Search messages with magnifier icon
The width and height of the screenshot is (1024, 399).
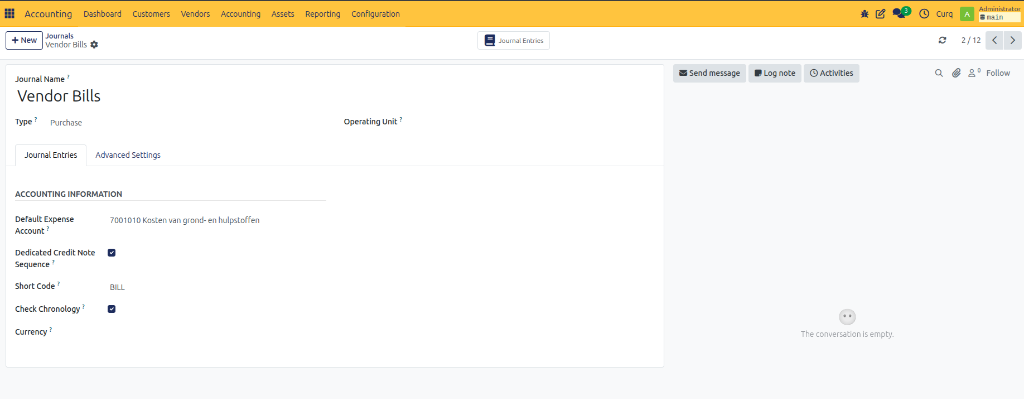pos(938,73)
